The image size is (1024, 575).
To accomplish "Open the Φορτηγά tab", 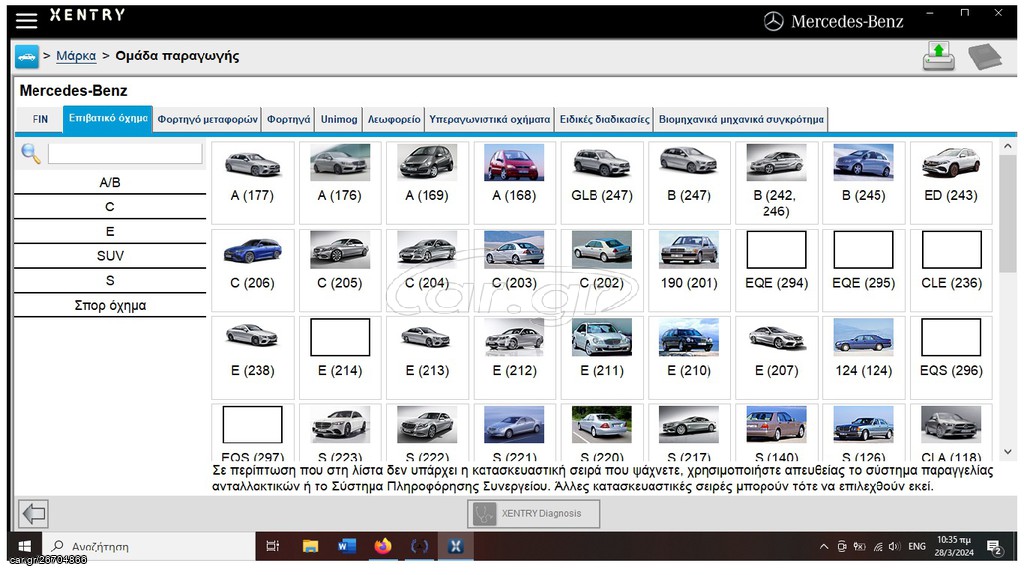I will [289, 120].
